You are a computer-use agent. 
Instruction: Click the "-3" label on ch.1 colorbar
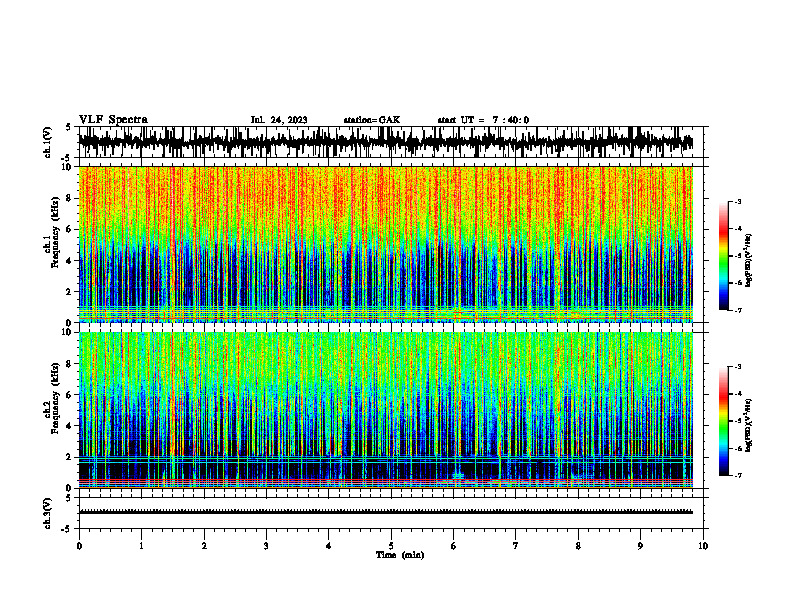[737, 201]
